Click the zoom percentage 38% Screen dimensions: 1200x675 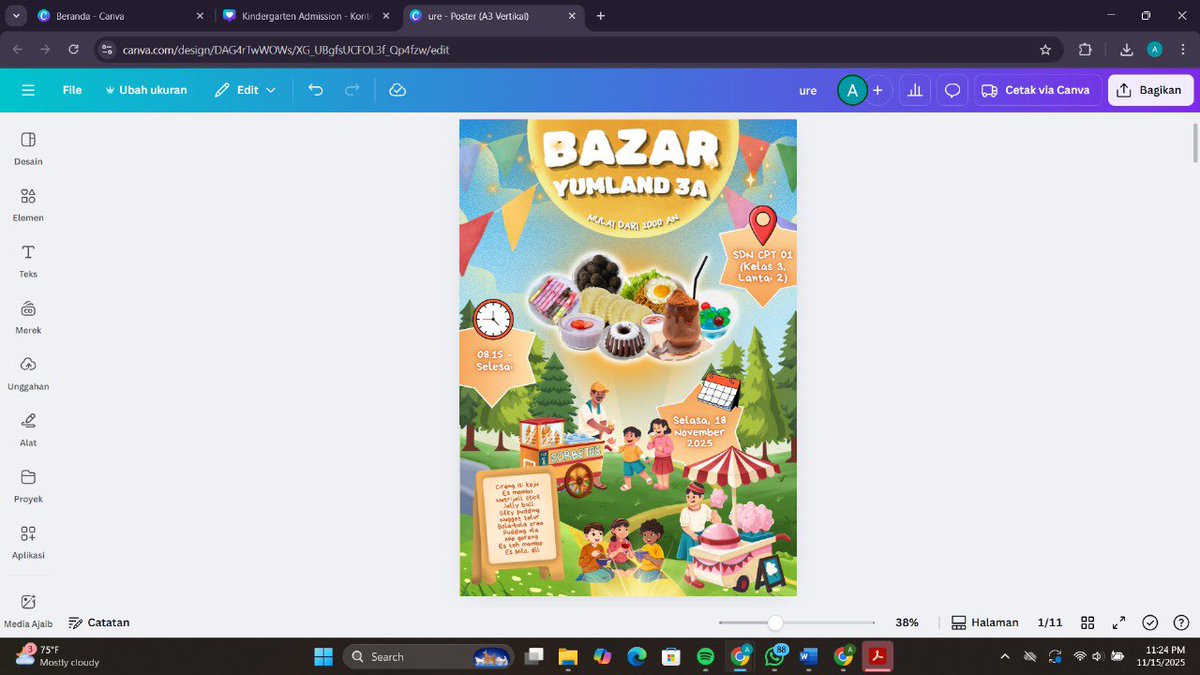[x=907, y=622]
